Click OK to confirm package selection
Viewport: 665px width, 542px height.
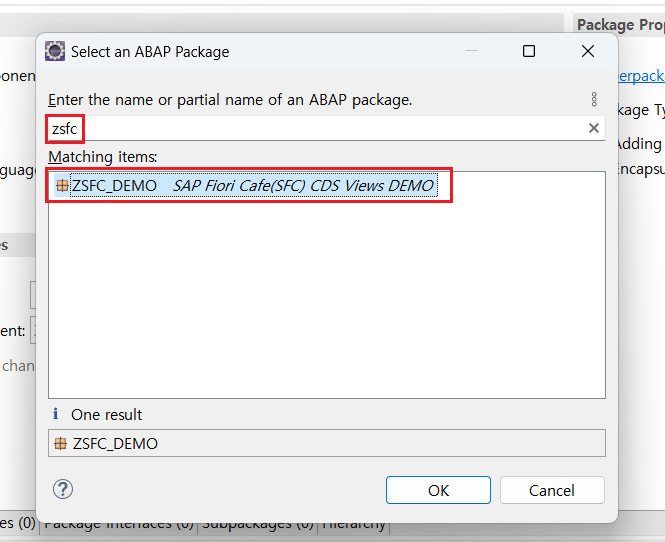438,490
